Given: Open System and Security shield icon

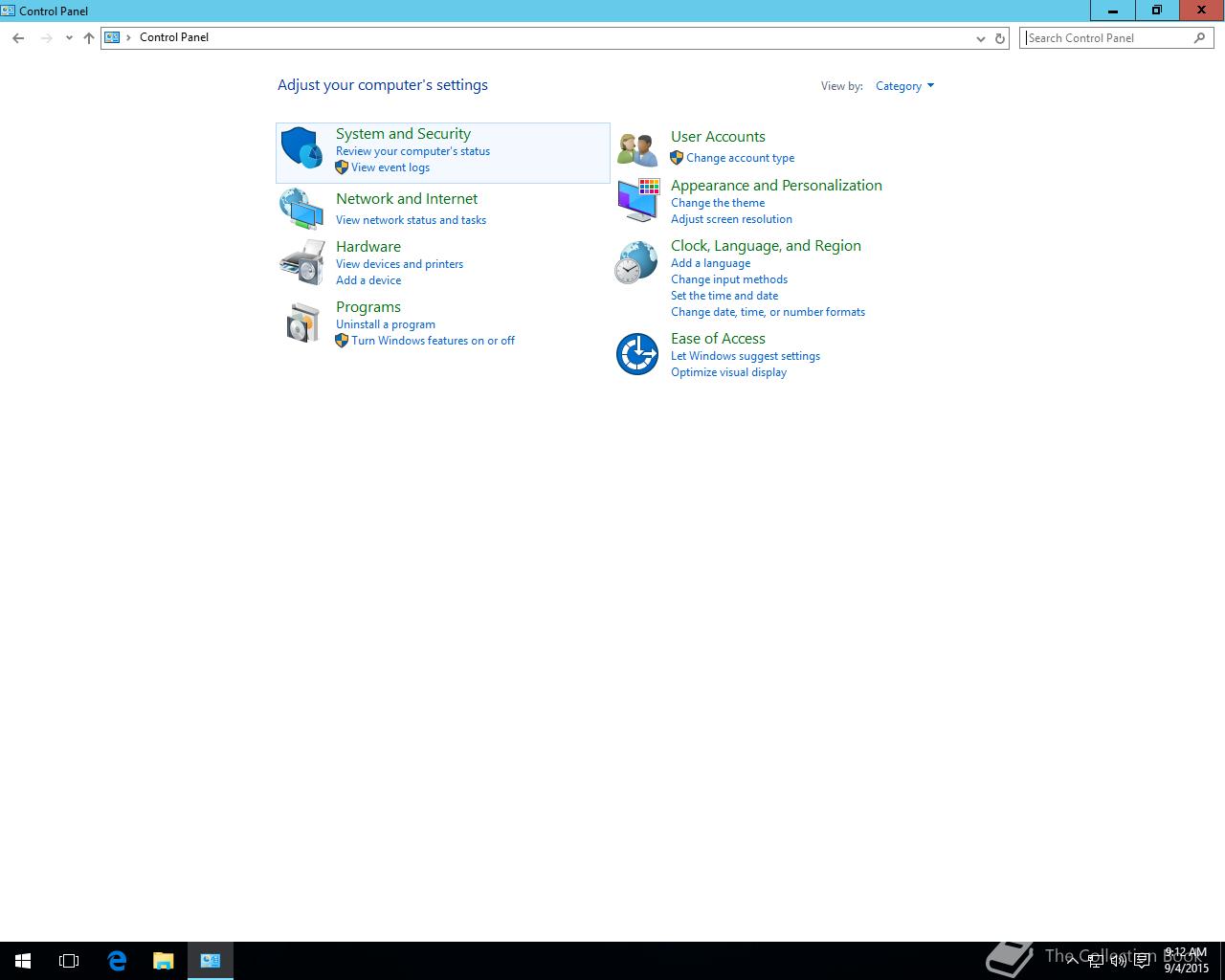Looking at the screenshot, I should (x=301, y=147).
